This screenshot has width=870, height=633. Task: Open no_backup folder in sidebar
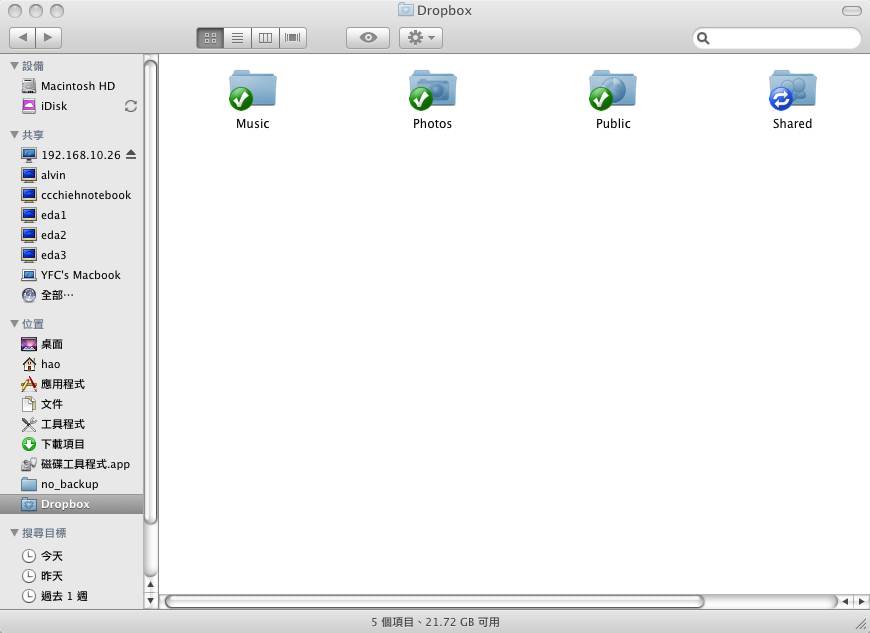72,484
